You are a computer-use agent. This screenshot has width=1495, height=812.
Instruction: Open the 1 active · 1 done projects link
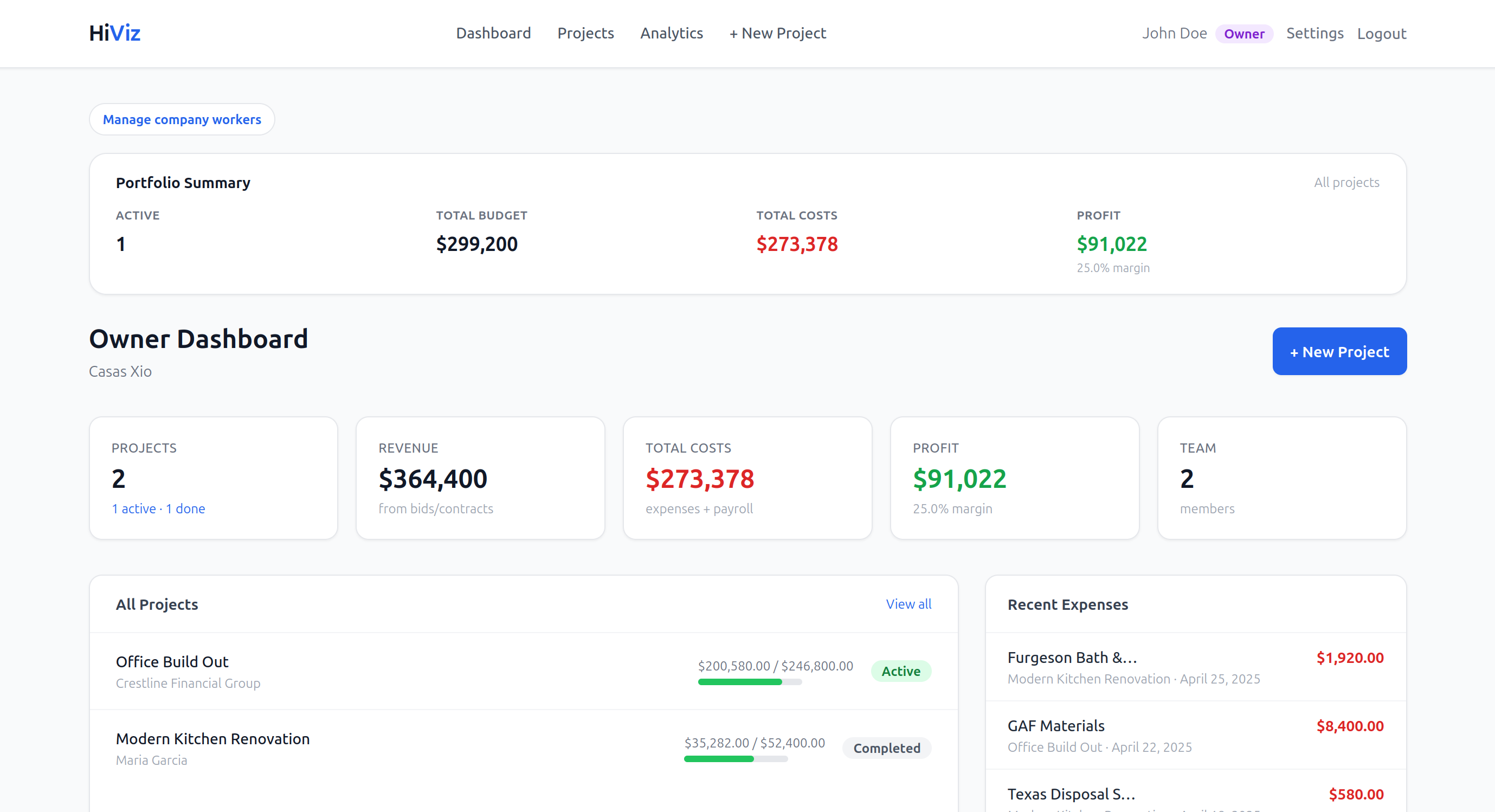point(158,508)
